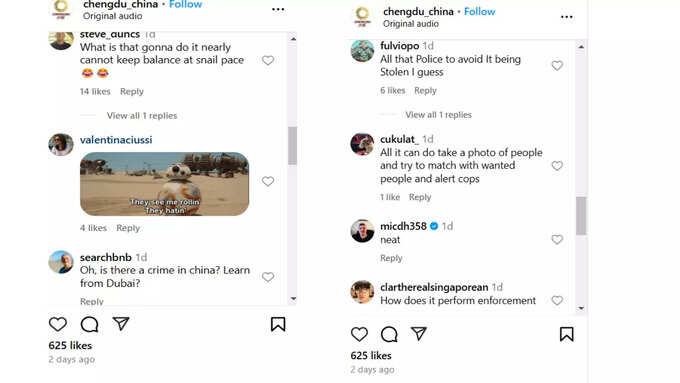Open valentinaciussi's profile link
The image size is (680, 383).
(116, 140)
